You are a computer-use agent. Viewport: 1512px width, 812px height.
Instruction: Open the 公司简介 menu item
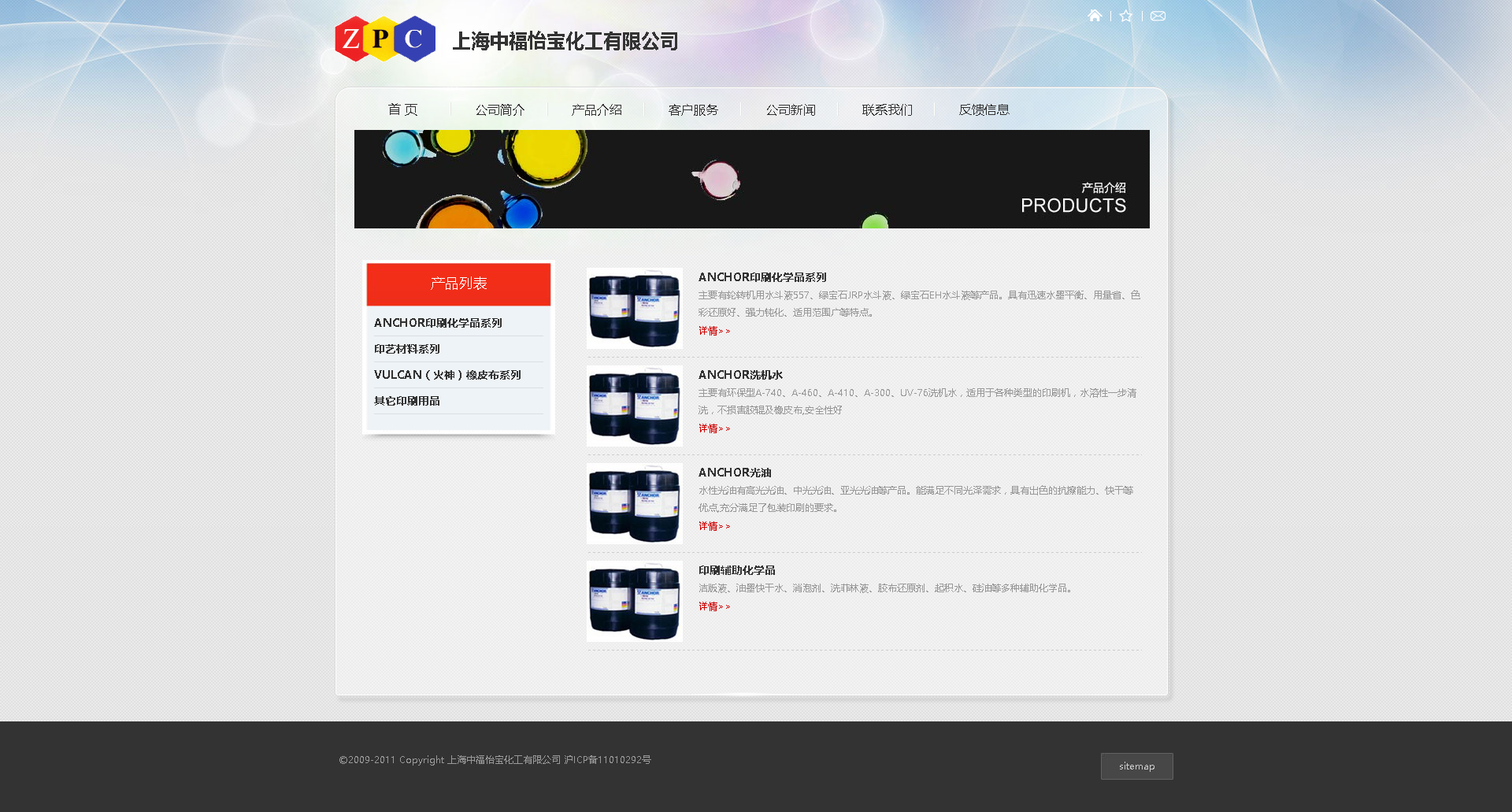(499, 109)
